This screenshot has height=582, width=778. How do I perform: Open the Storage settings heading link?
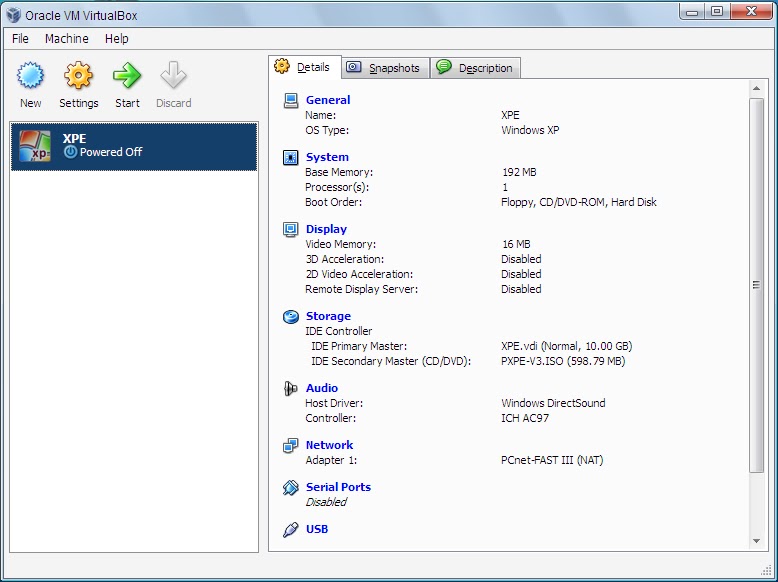[328, 316]
